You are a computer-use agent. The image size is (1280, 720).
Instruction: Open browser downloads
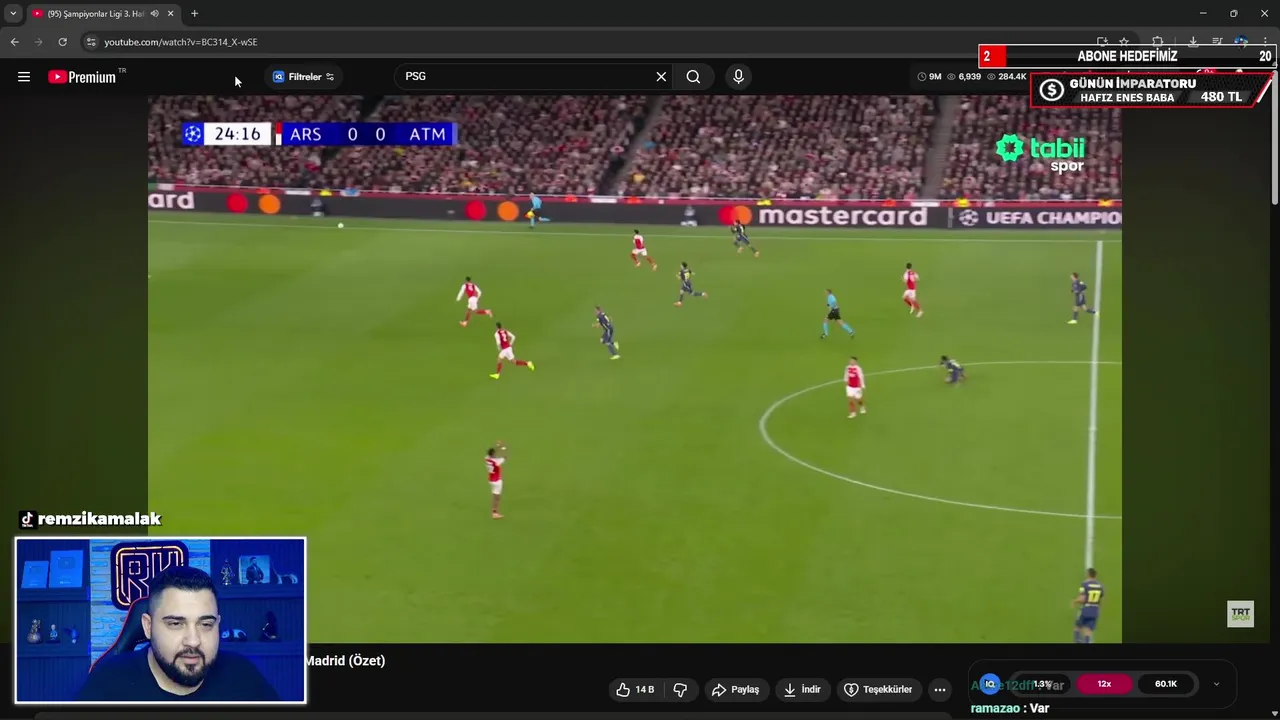[1193, 42]
